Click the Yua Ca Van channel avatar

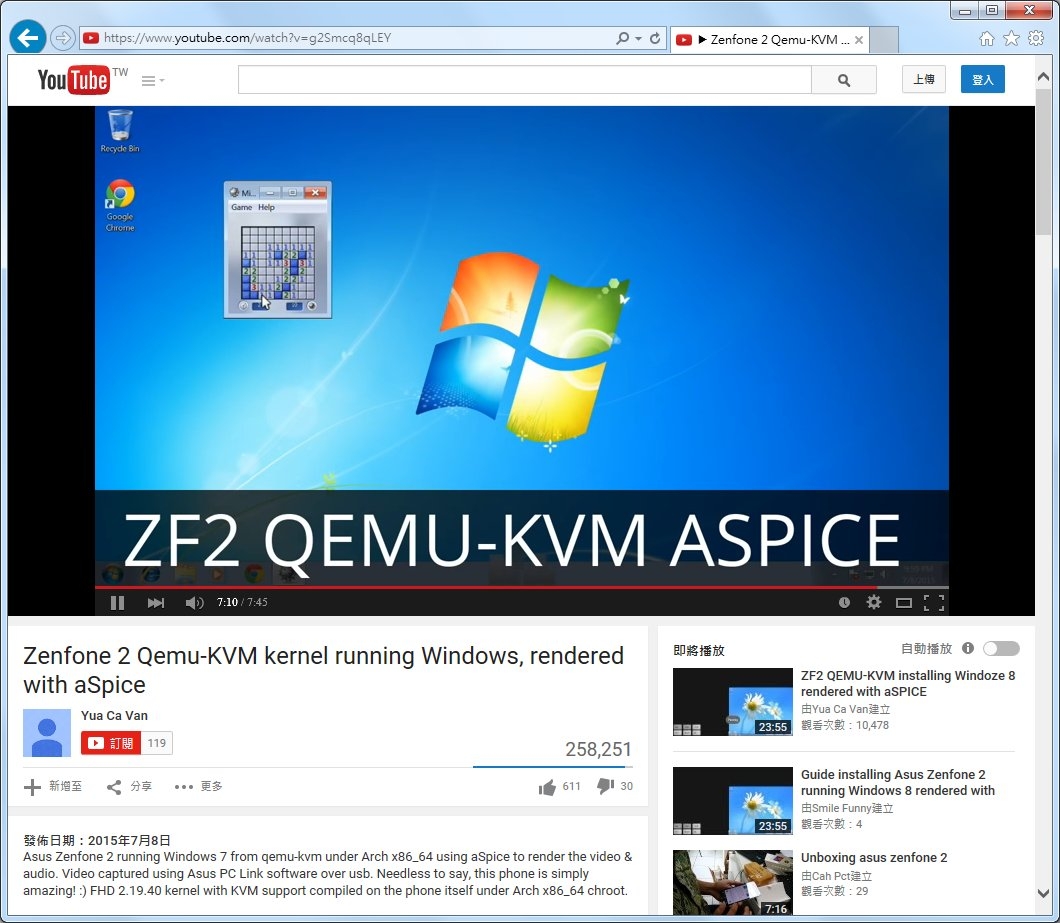point(47,733)
